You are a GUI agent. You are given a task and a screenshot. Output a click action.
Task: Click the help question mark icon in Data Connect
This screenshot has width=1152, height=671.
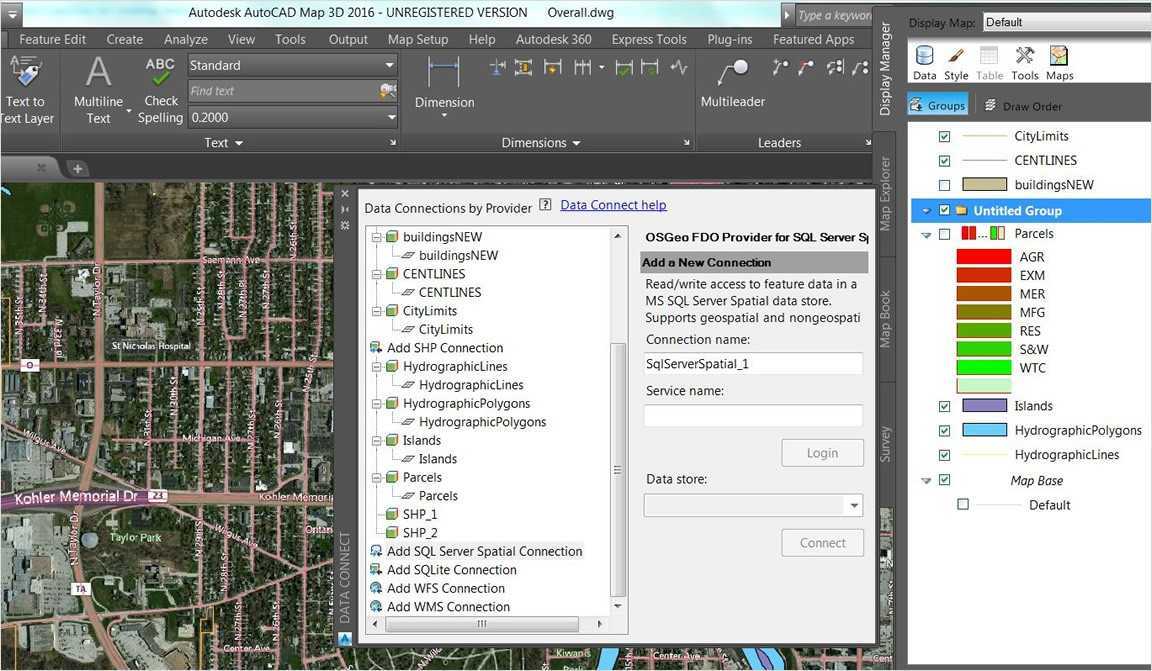[545, 205]
